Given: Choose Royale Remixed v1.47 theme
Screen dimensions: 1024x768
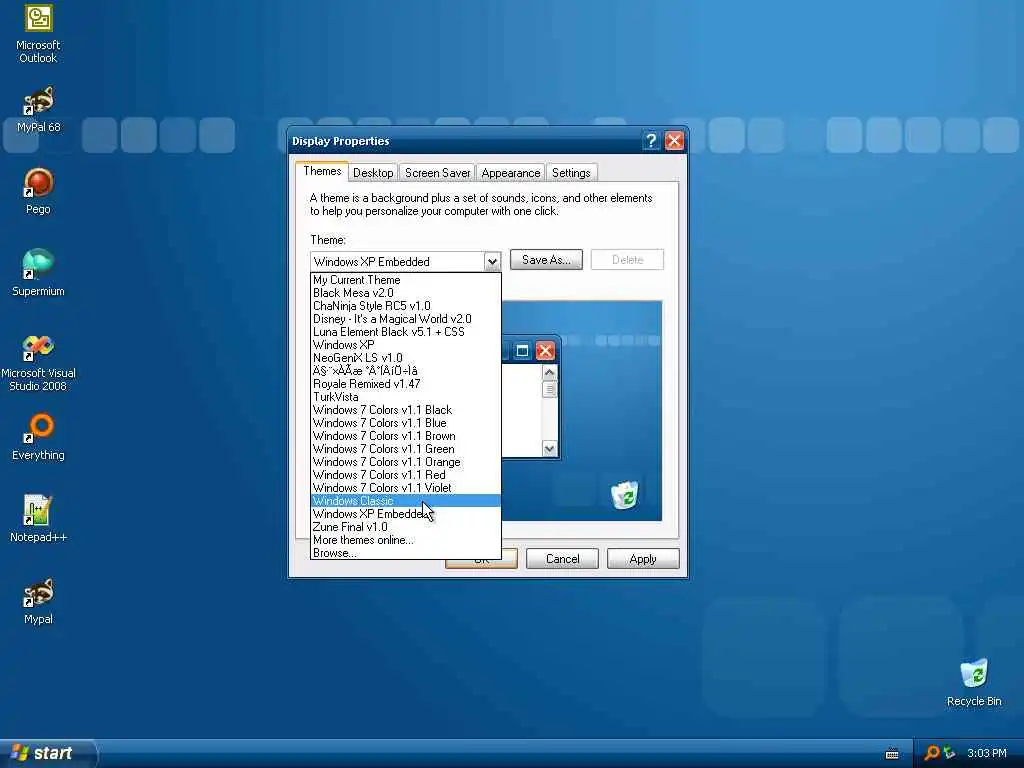Looking at the screenshot, I should [x=406, y=384].
